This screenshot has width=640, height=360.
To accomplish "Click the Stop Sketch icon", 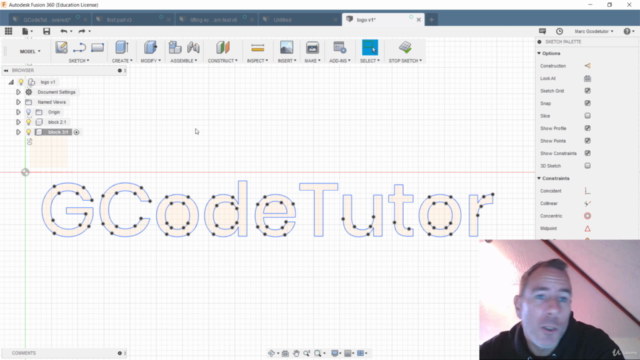I will [x=405, y=47].
